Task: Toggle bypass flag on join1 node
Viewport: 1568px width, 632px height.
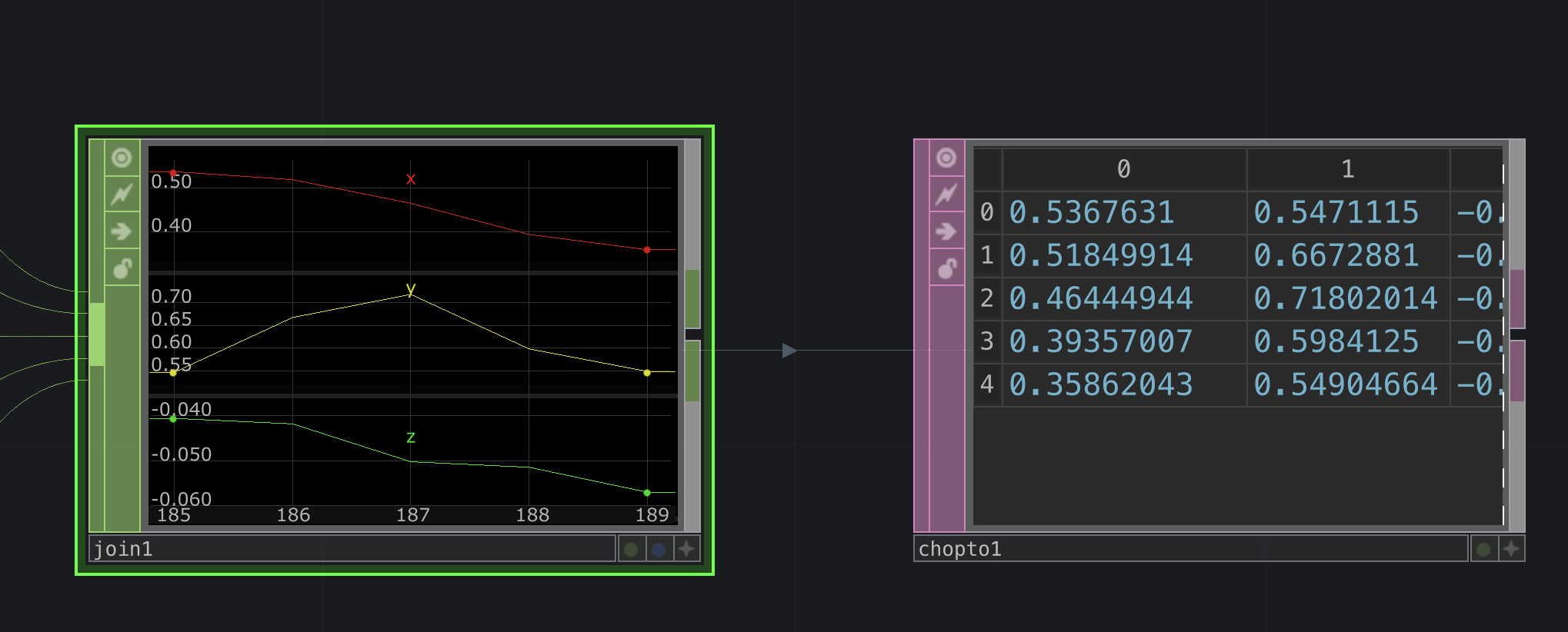Action: [x=122, y=195]
